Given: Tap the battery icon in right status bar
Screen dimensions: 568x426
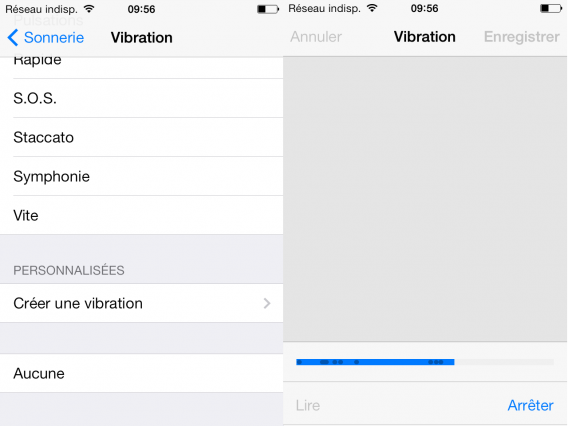Looking at the screenshot, I should [551, 8].
